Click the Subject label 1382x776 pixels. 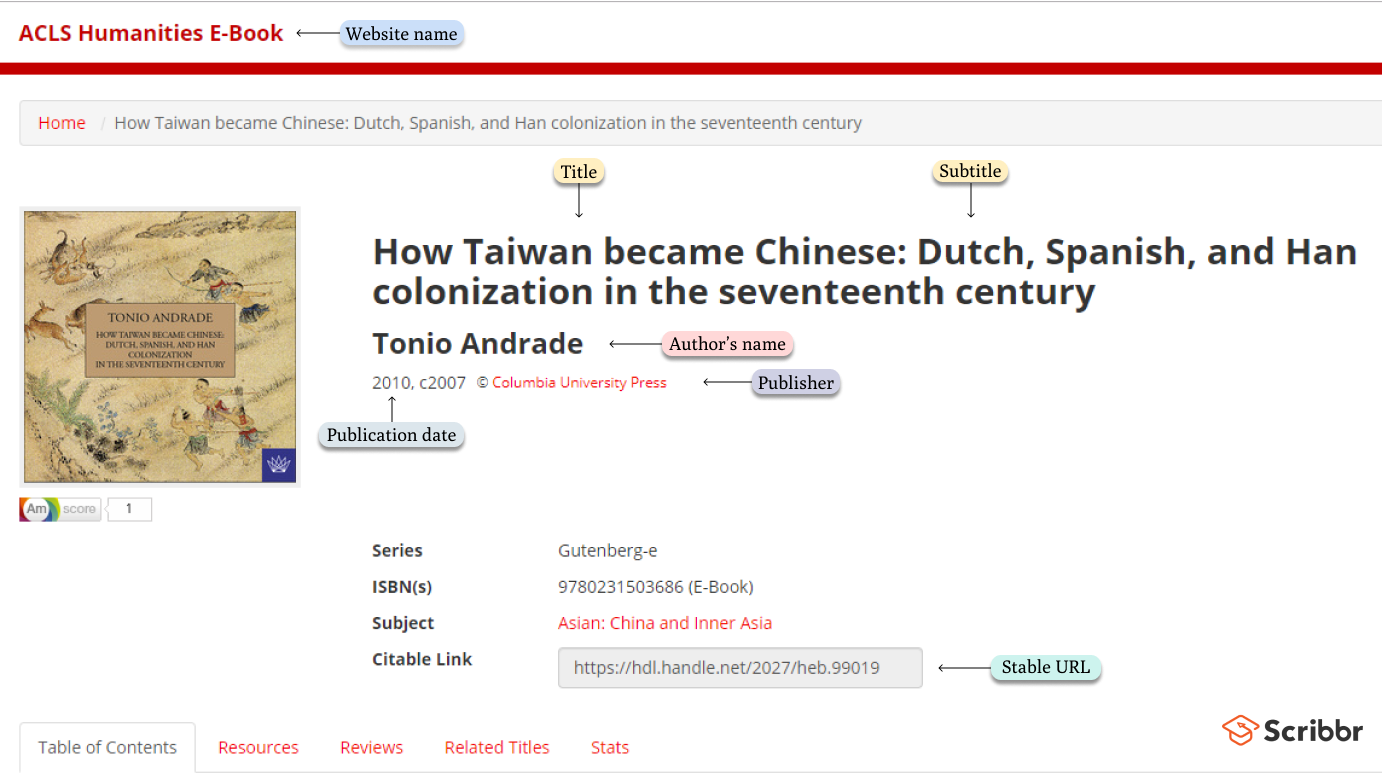coord(403,622)
